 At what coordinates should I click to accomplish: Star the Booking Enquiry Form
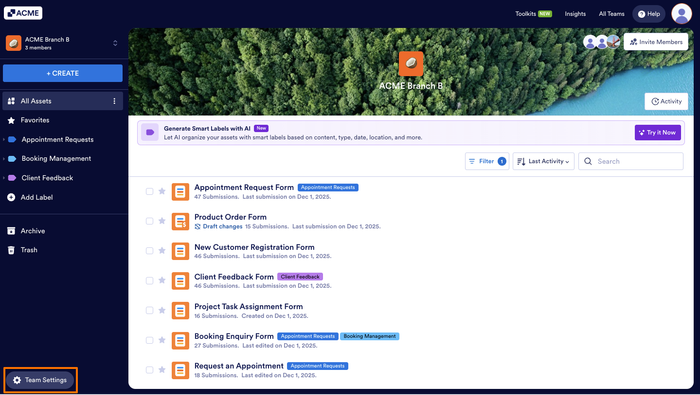point(162,340)
